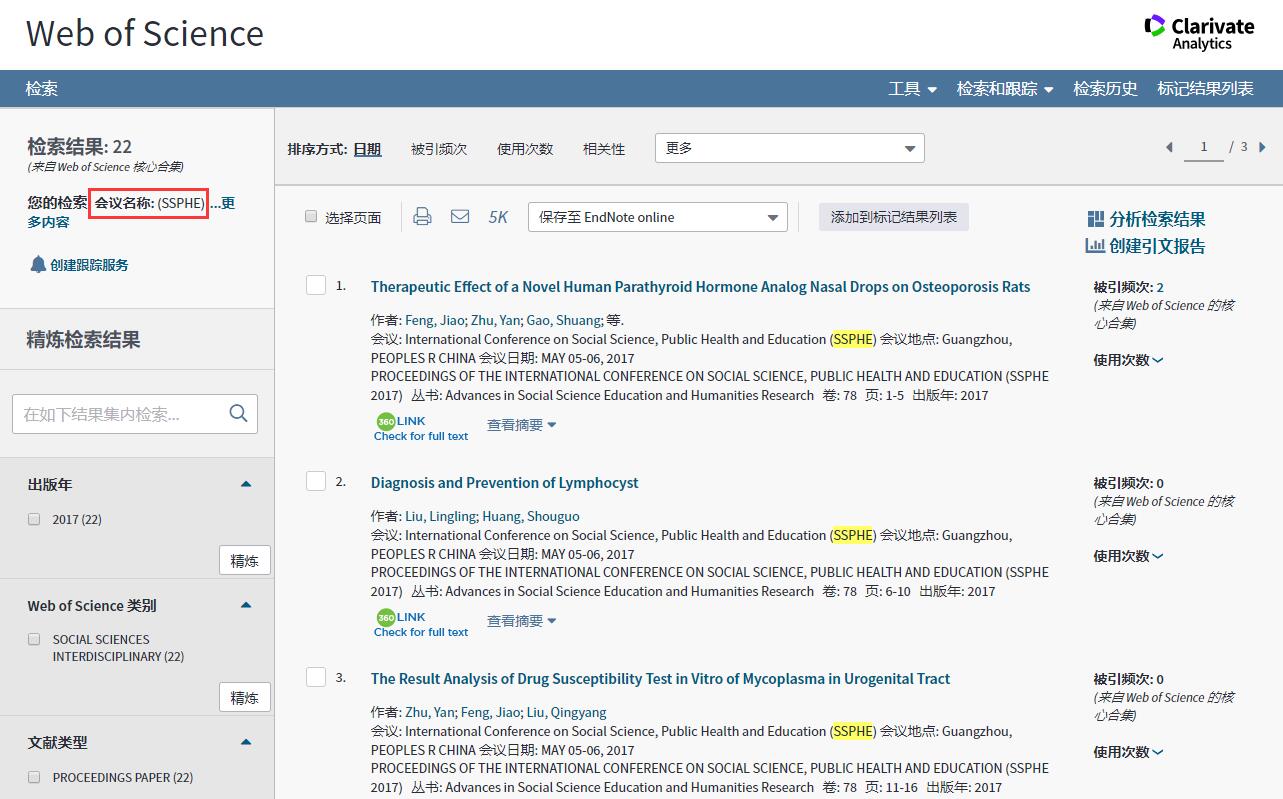
Task: Collapse the 出版年 filter section
Action: point(246,484)
